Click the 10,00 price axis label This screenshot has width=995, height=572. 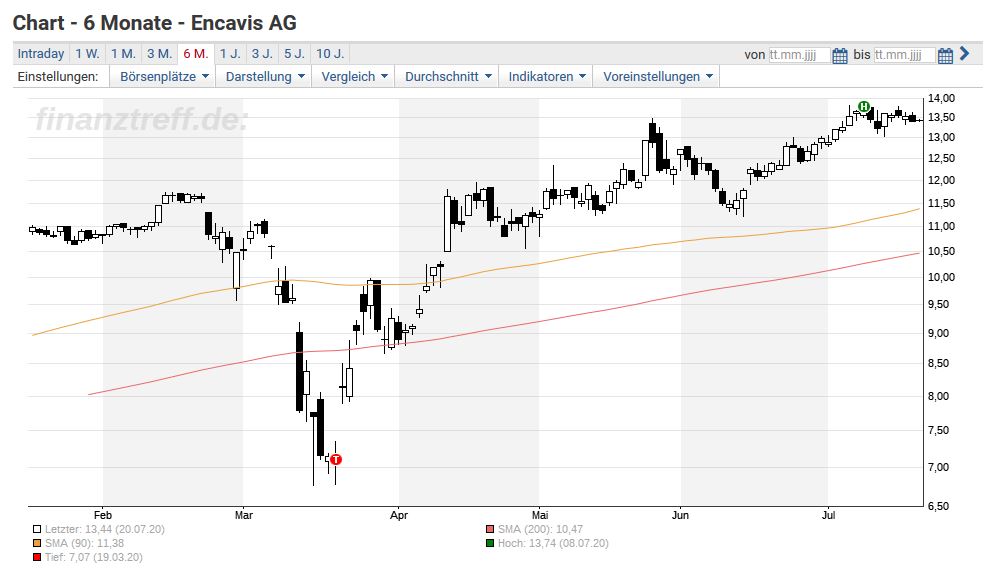(x=941, y=277)
